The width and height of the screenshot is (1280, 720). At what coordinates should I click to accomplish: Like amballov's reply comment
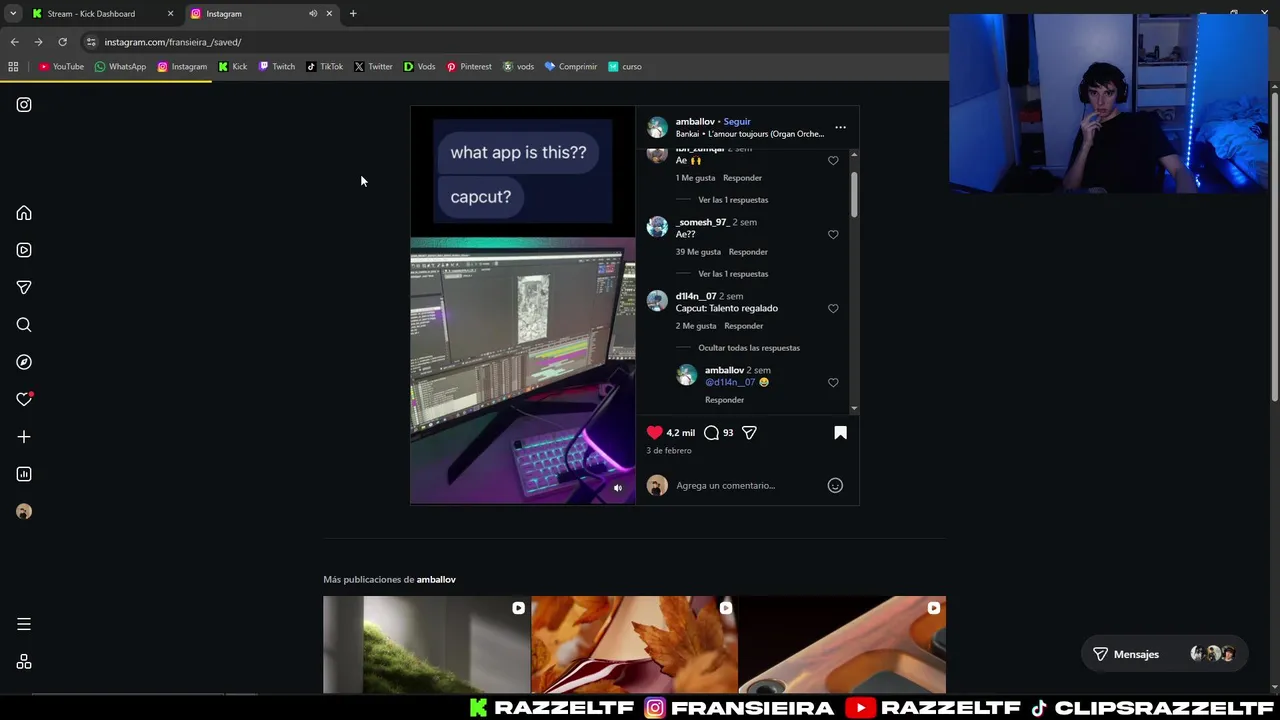coord(833,383)
